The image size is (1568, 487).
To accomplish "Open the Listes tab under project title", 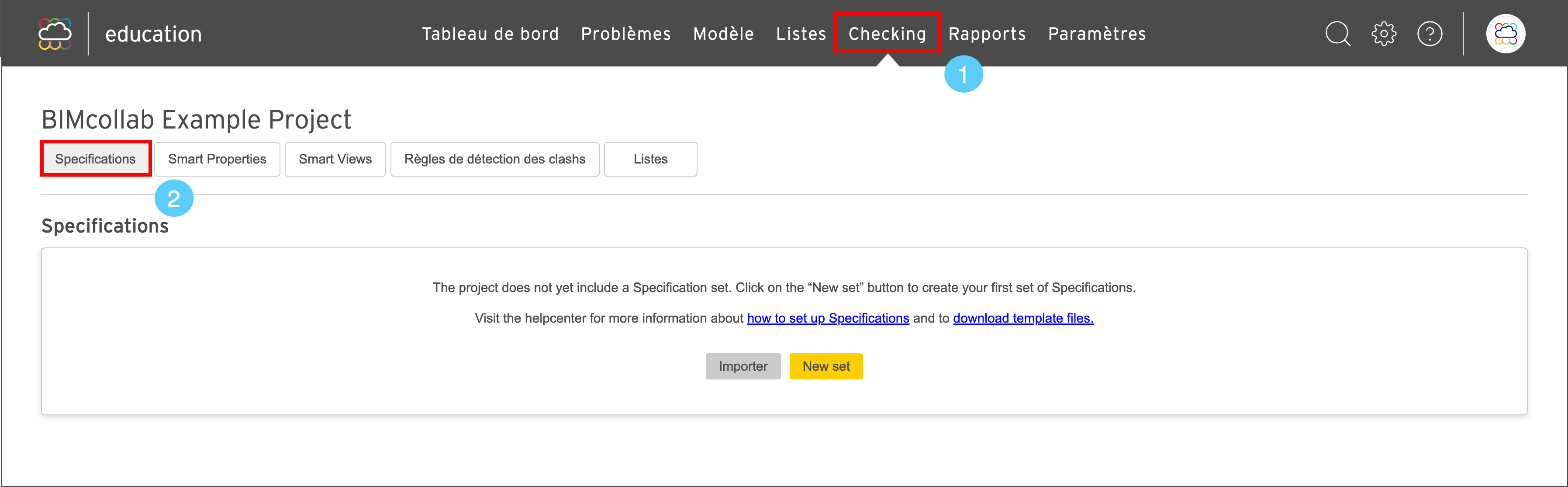I will point(651,159).
